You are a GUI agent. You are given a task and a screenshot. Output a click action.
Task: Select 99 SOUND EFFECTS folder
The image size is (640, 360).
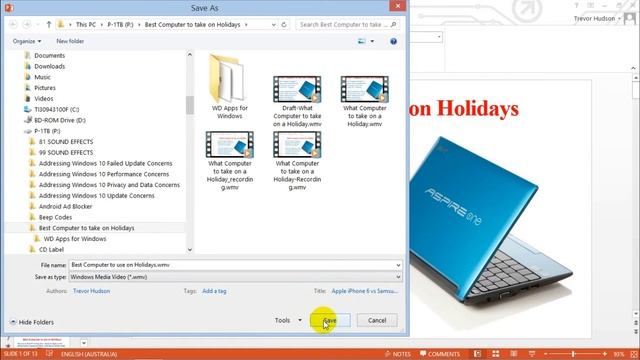pos(66,153)
